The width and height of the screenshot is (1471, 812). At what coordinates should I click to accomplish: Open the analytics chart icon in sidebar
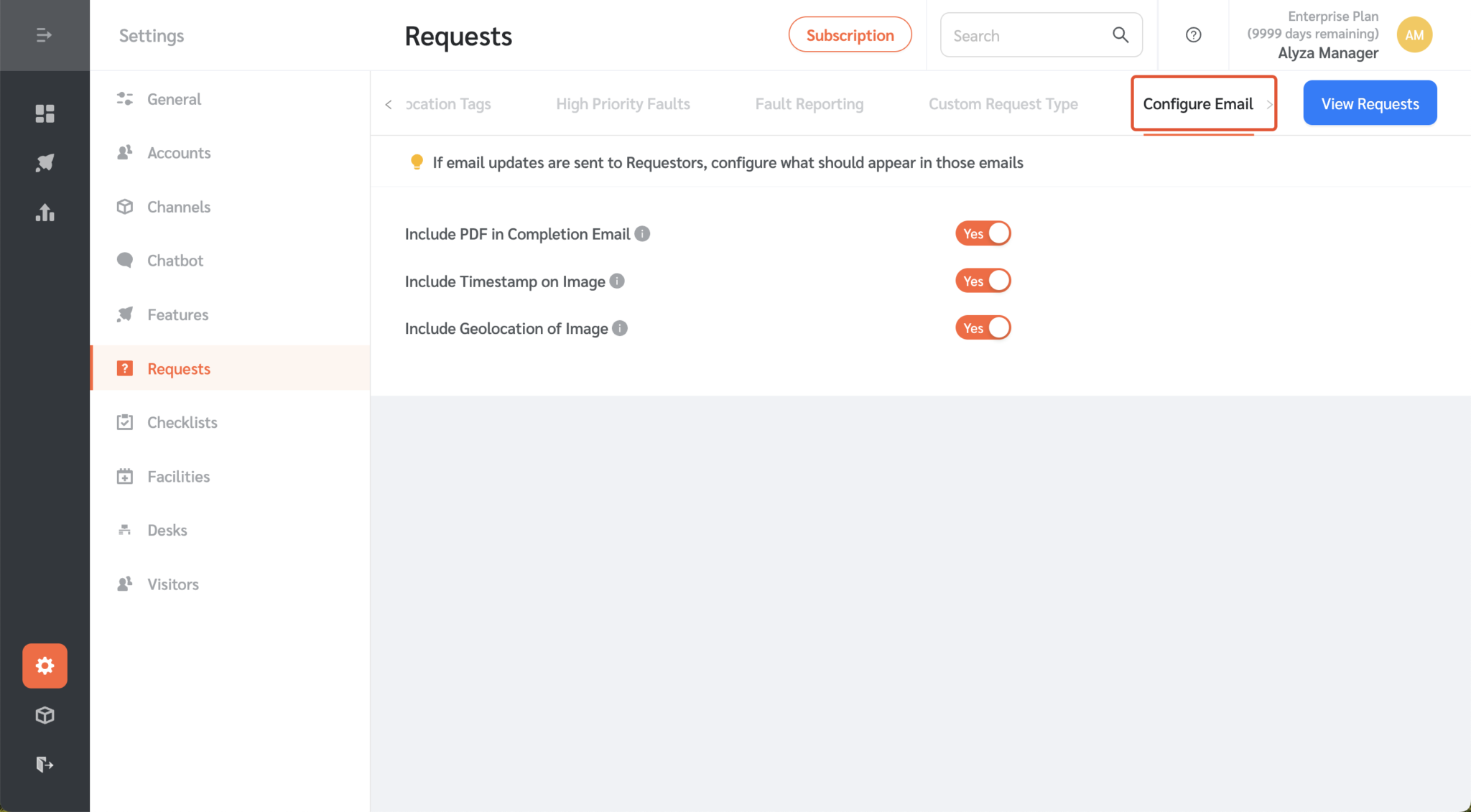45,213
